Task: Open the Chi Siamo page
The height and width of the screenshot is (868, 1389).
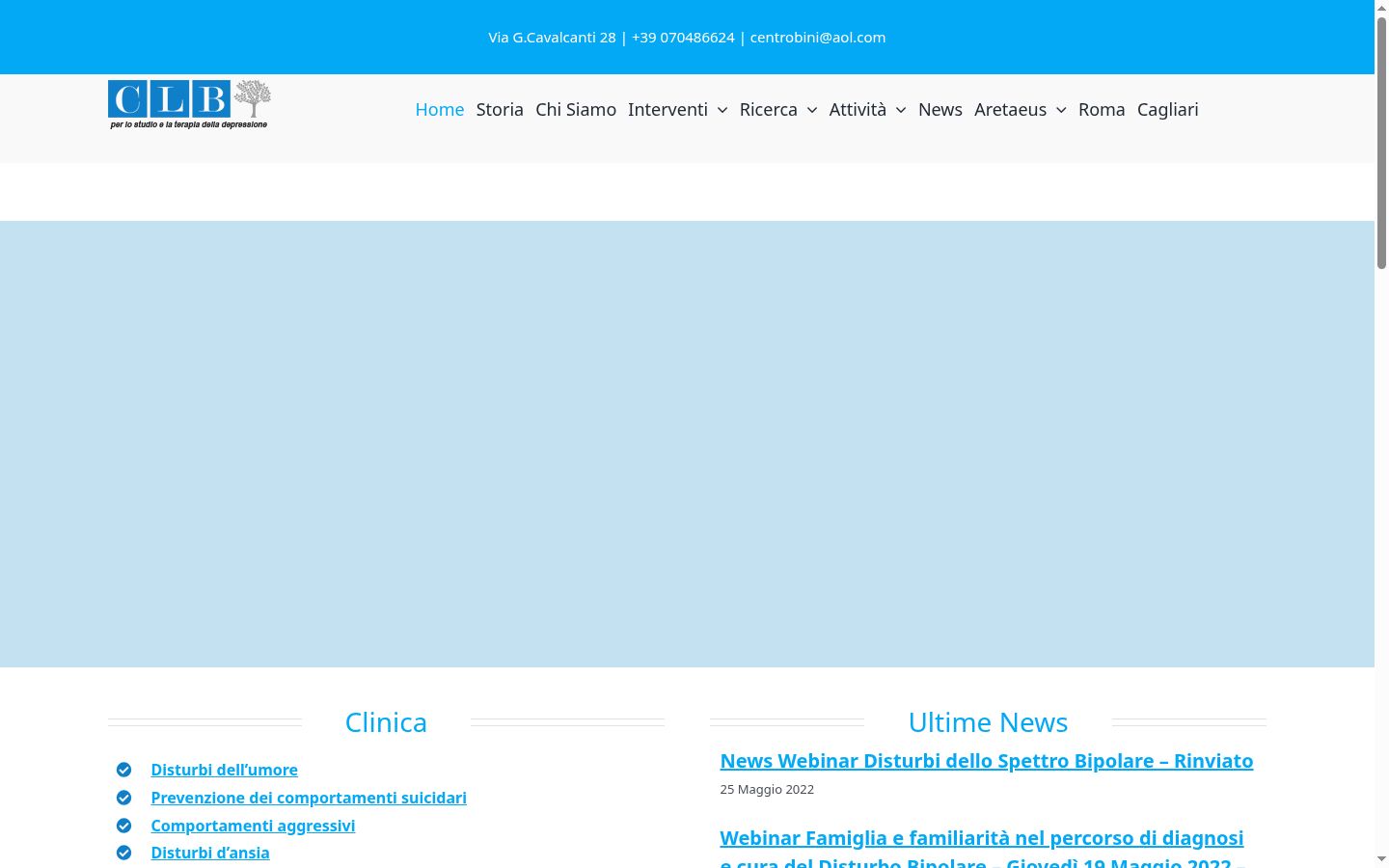Action: click(576, 110)
